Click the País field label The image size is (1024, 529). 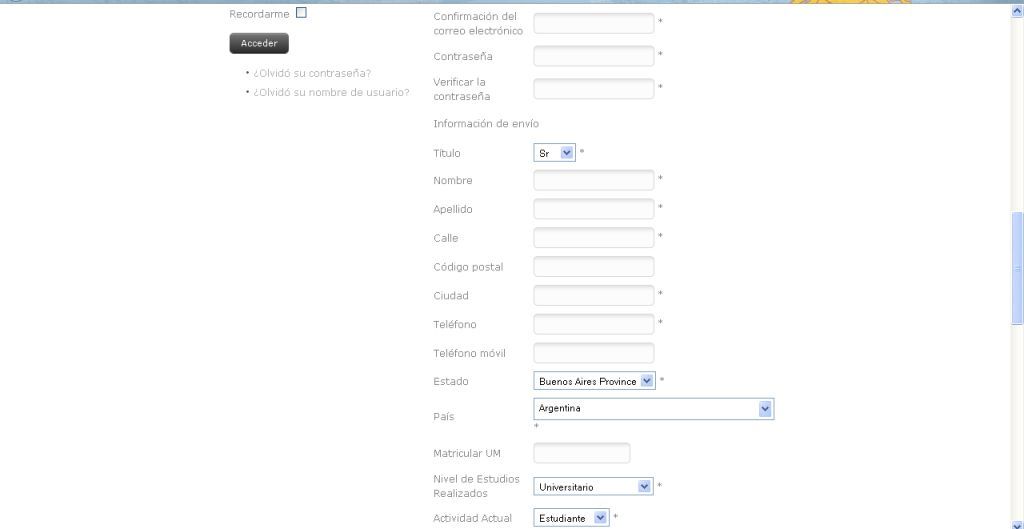(x=443, y=417)
